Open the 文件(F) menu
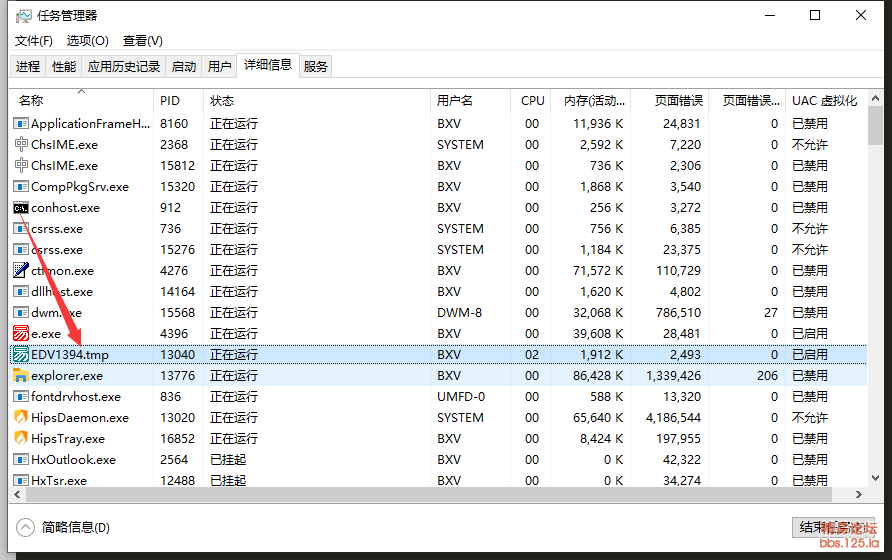Image resolution: width=892 pixels, height=560 pixels. pos(34,41)
